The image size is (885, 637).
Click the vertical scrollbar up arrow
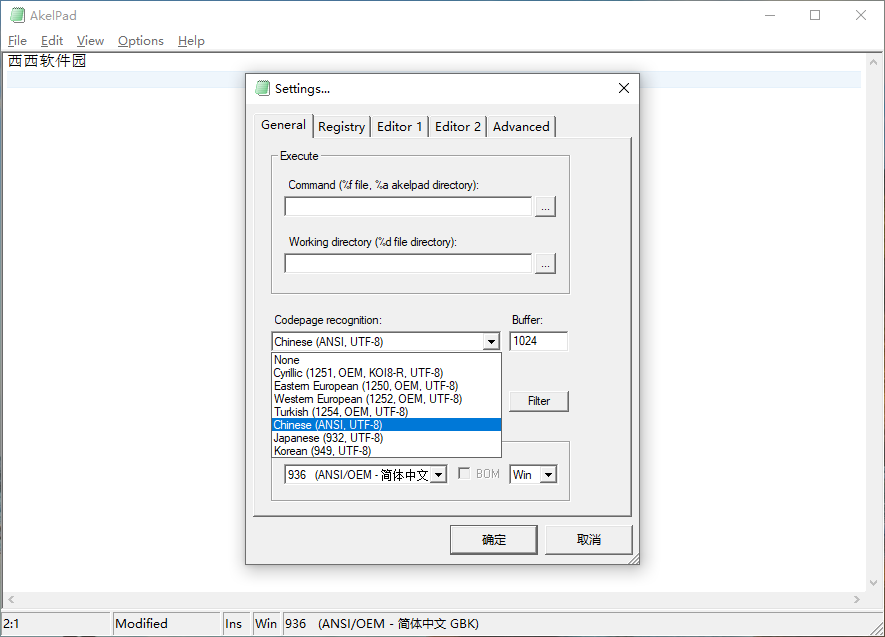(x=873, y=62)
